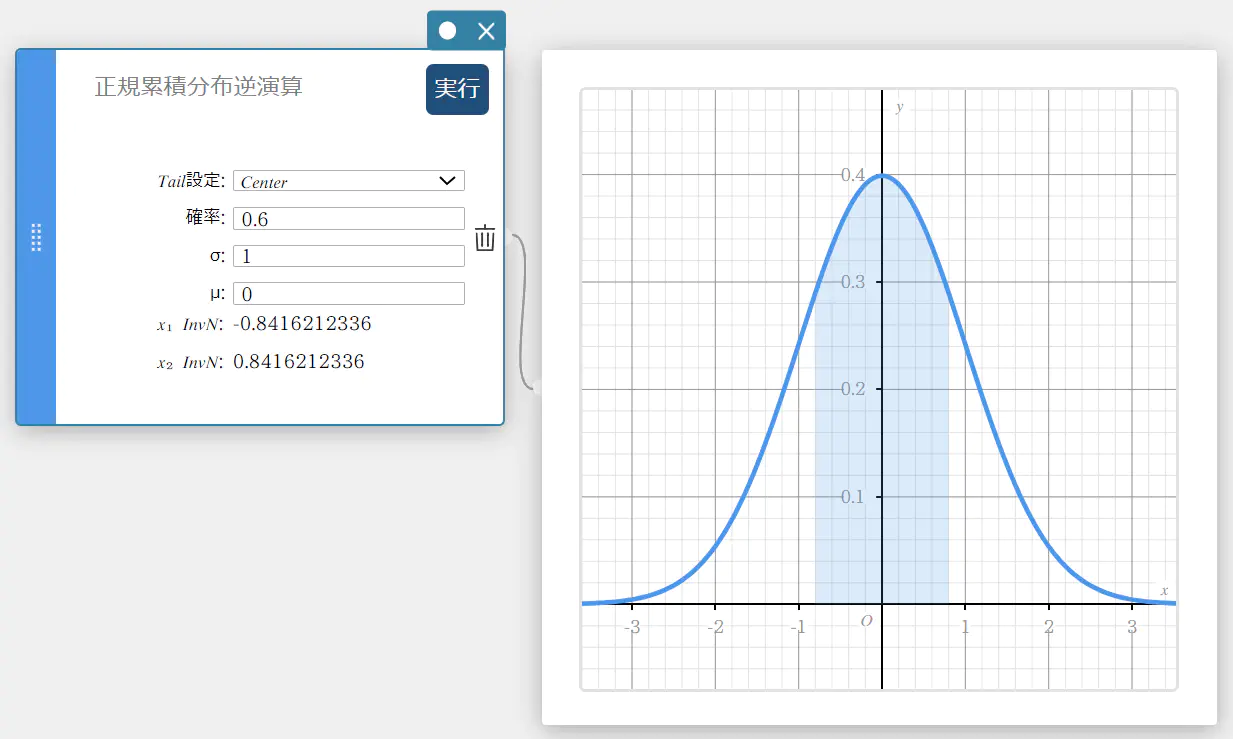Viewport: 1233px width, 739px height.
Task: Click the -3 tick label on the x-axis
Action: (631, 628)
